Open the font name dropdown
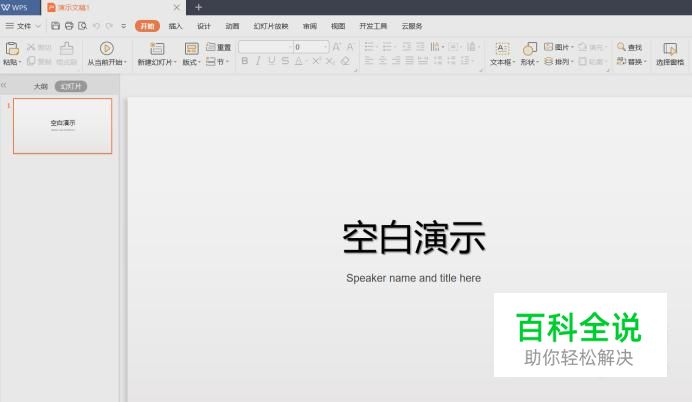692x402 pixels. click(x=290, y=47)
